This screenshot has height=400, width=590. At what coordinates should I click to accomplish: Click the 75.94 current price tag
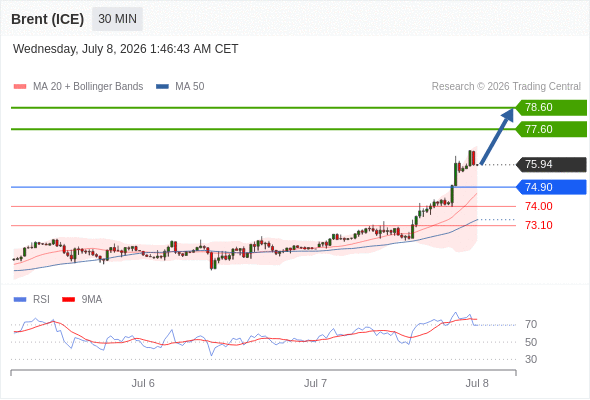coord(551,164)
